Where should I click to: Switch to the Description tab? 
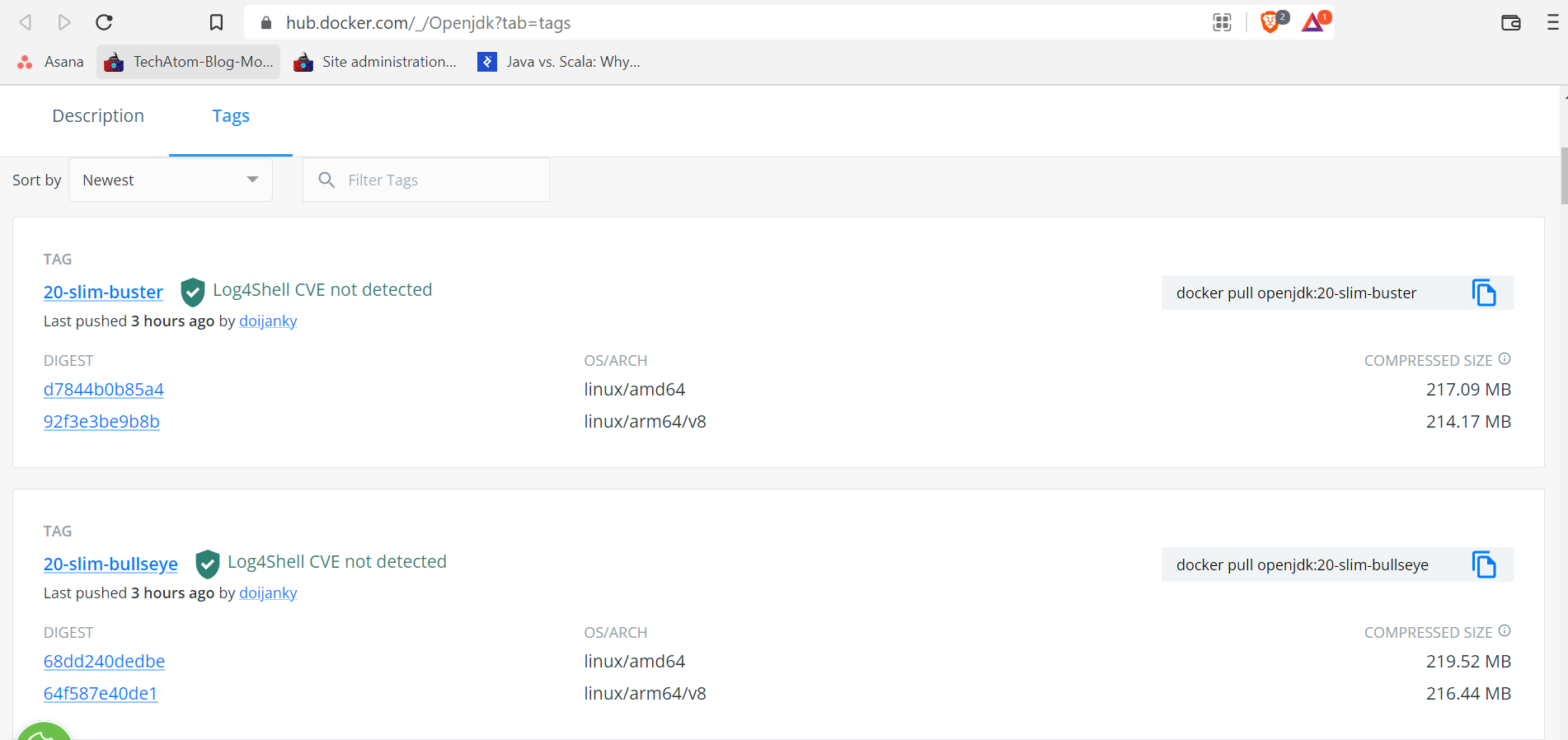98,116
